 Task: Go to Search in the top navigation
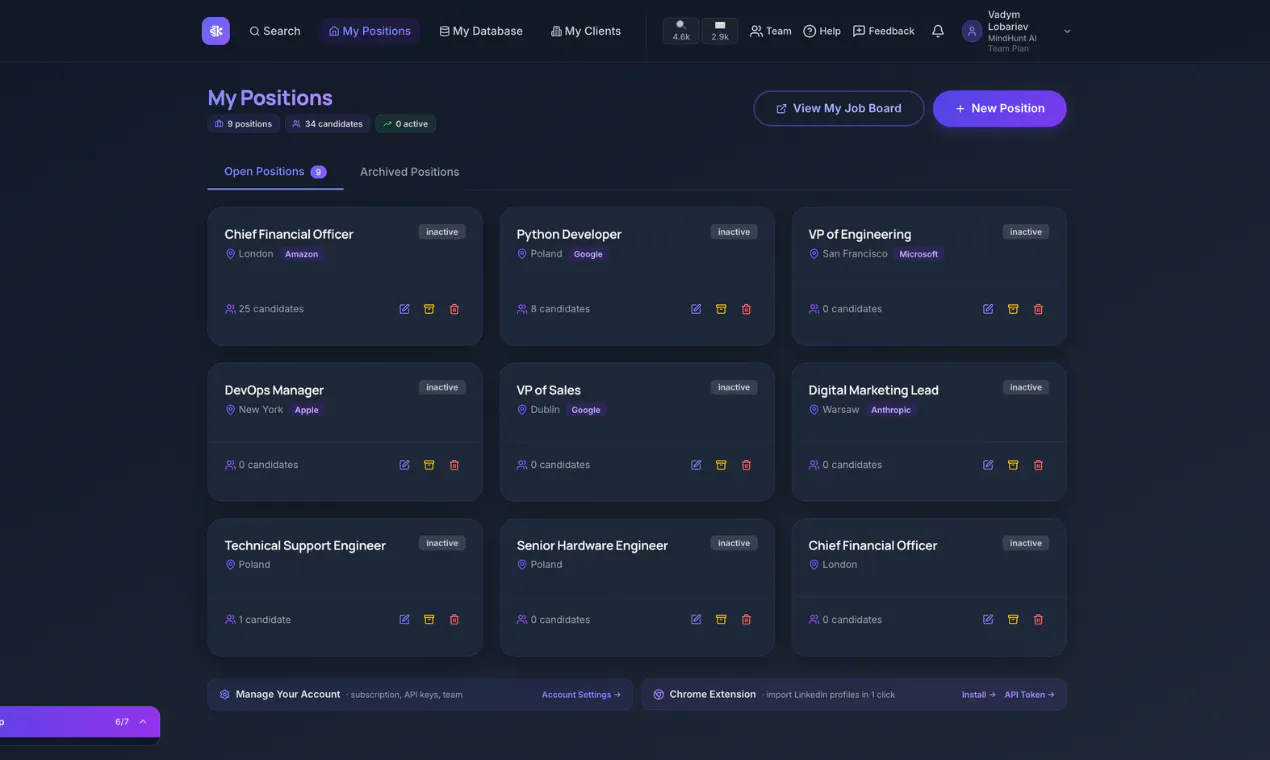point(275,31)
